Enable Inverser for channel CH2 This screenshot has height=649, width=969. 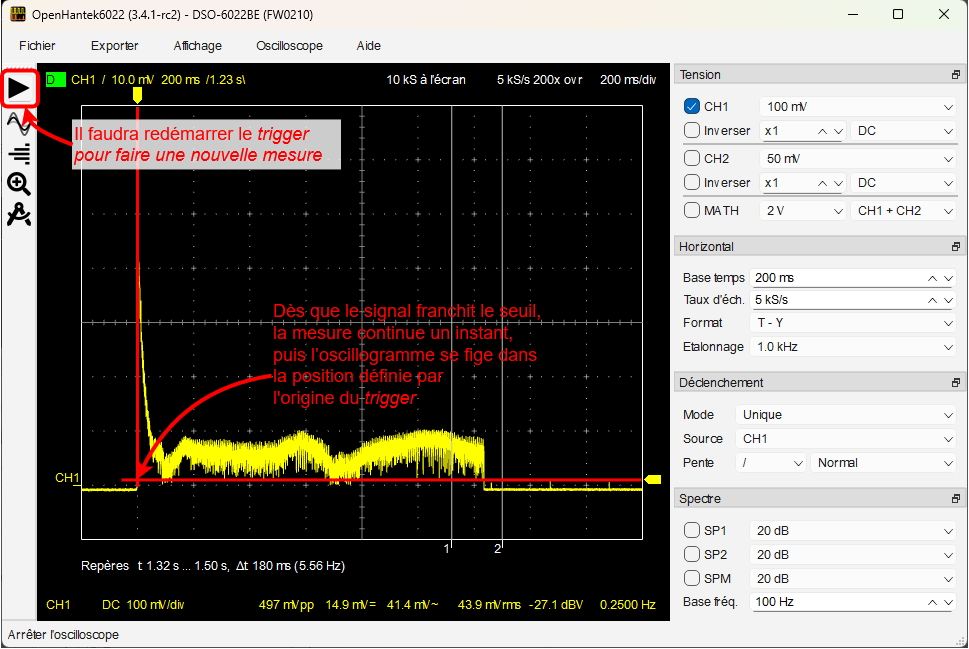pos(692,182)
